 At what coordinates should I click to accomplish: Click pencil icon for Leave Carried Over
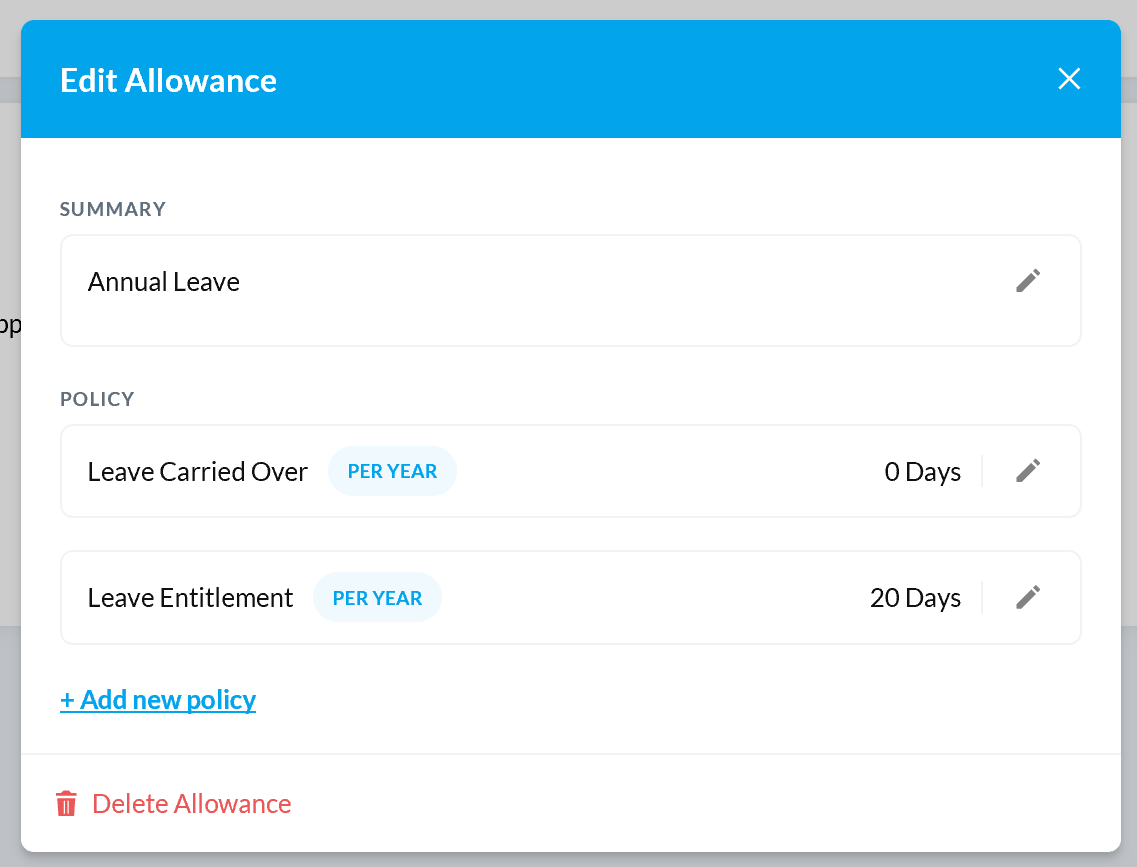click(1028, 471)
